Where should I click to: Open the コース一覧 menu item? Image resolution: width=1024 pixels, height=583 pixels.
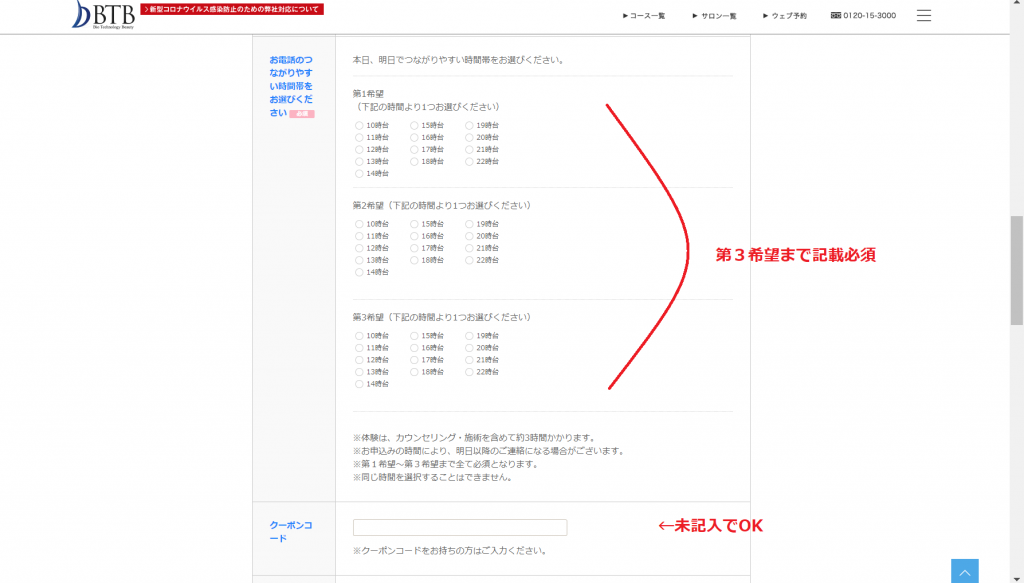pyautogui.click(x=644, y=16)
